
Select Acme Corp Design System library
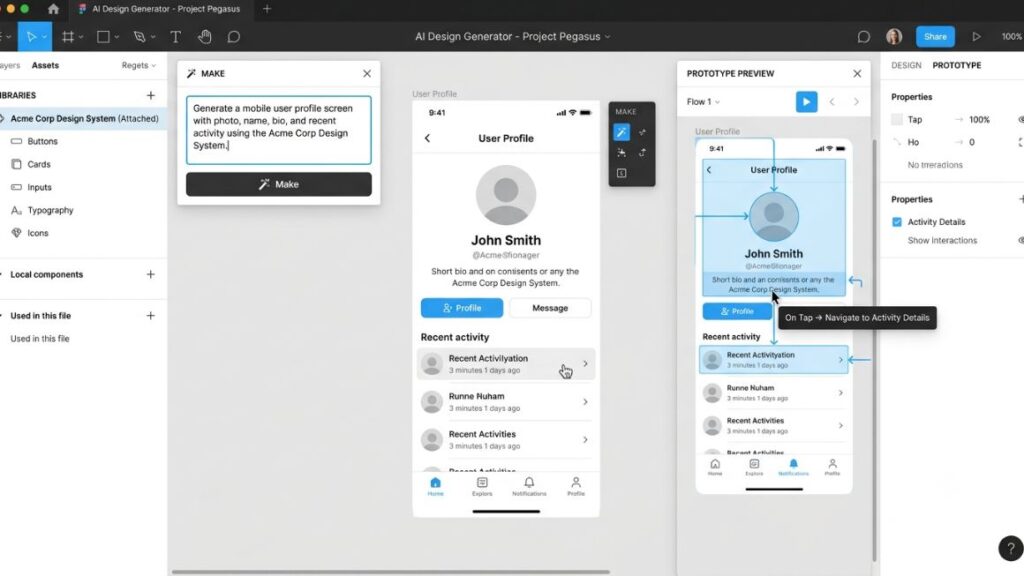[x=84, y=118]
